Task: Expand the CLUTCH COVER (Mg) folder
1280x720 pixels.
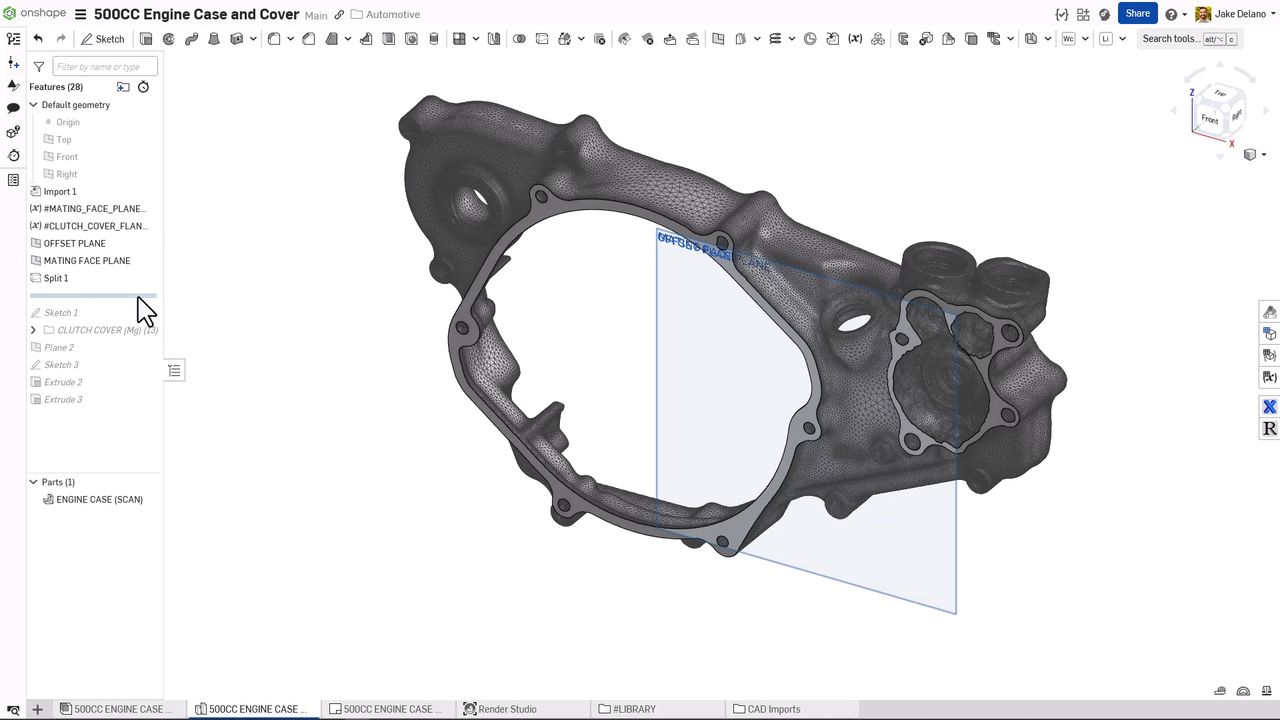Action: 33,330
